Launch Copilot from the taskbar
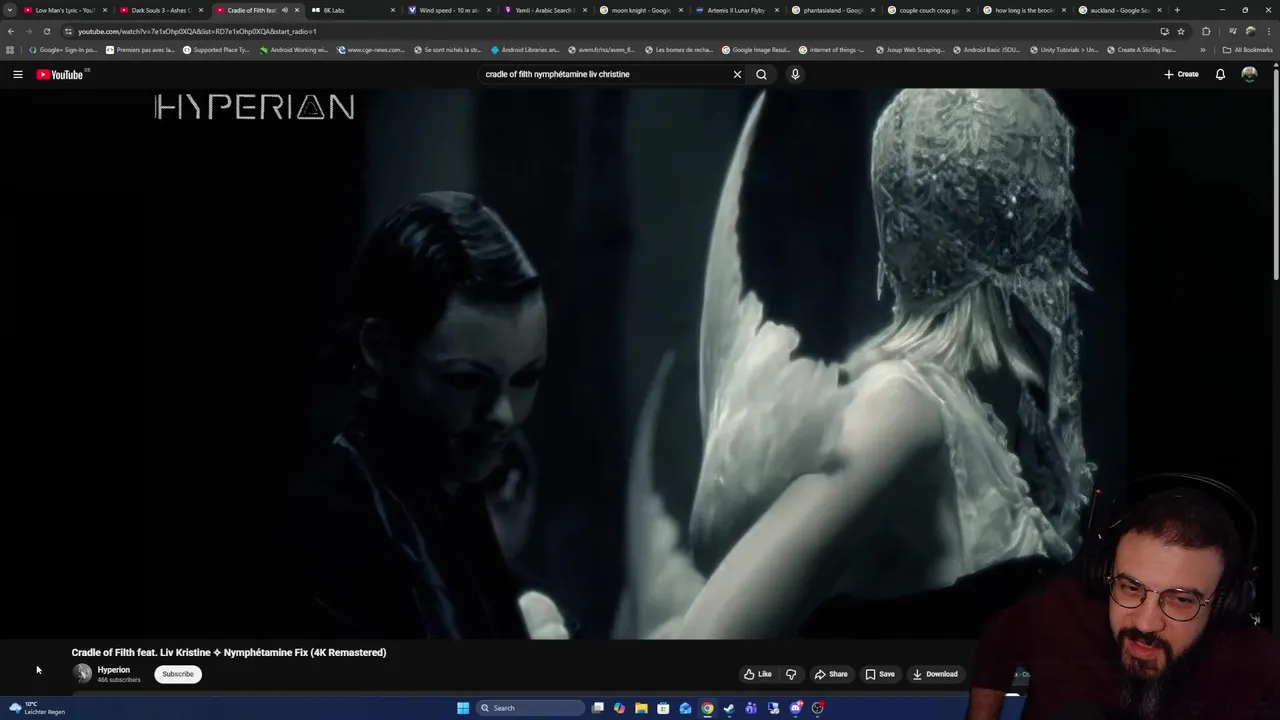This screenshot has height=720, width=1280. point(620,708)
